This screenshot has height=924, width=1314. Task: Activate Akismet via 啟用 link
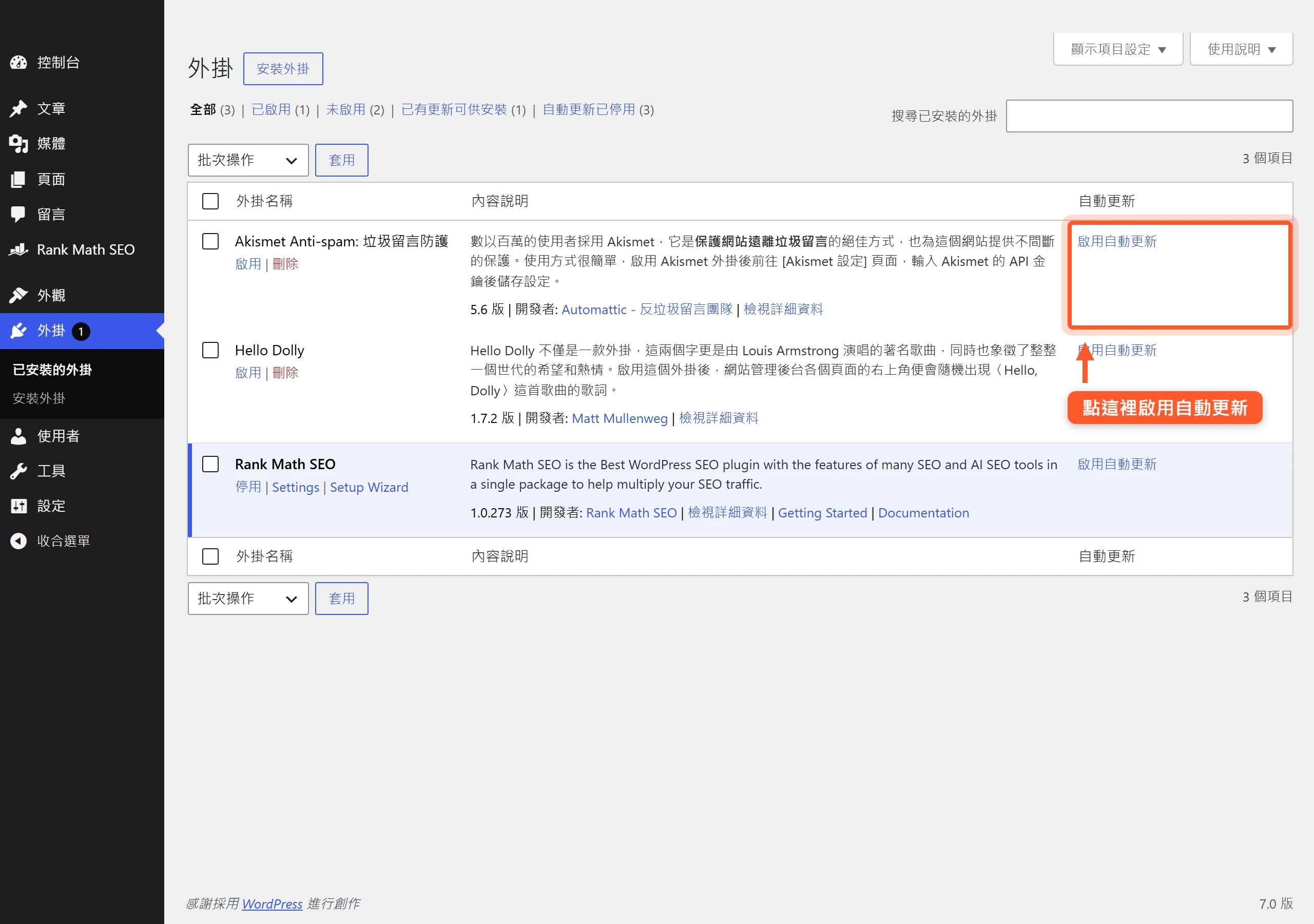point(248,264)
